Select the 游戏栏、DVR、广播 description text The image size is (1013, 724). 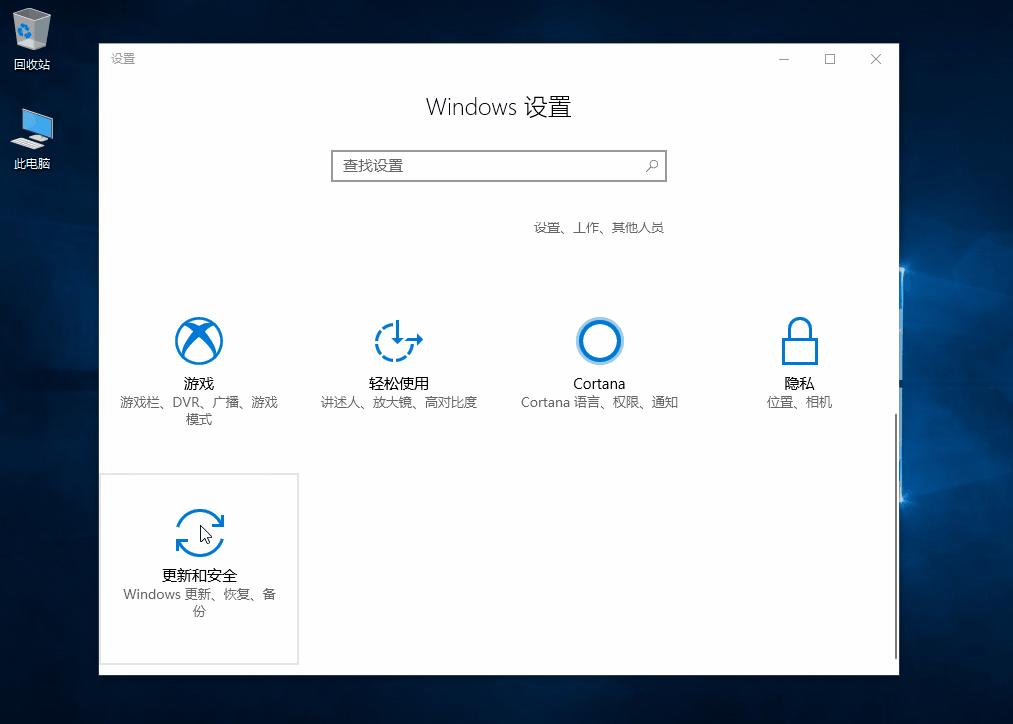pyautogui.click(x=198, y=401)
